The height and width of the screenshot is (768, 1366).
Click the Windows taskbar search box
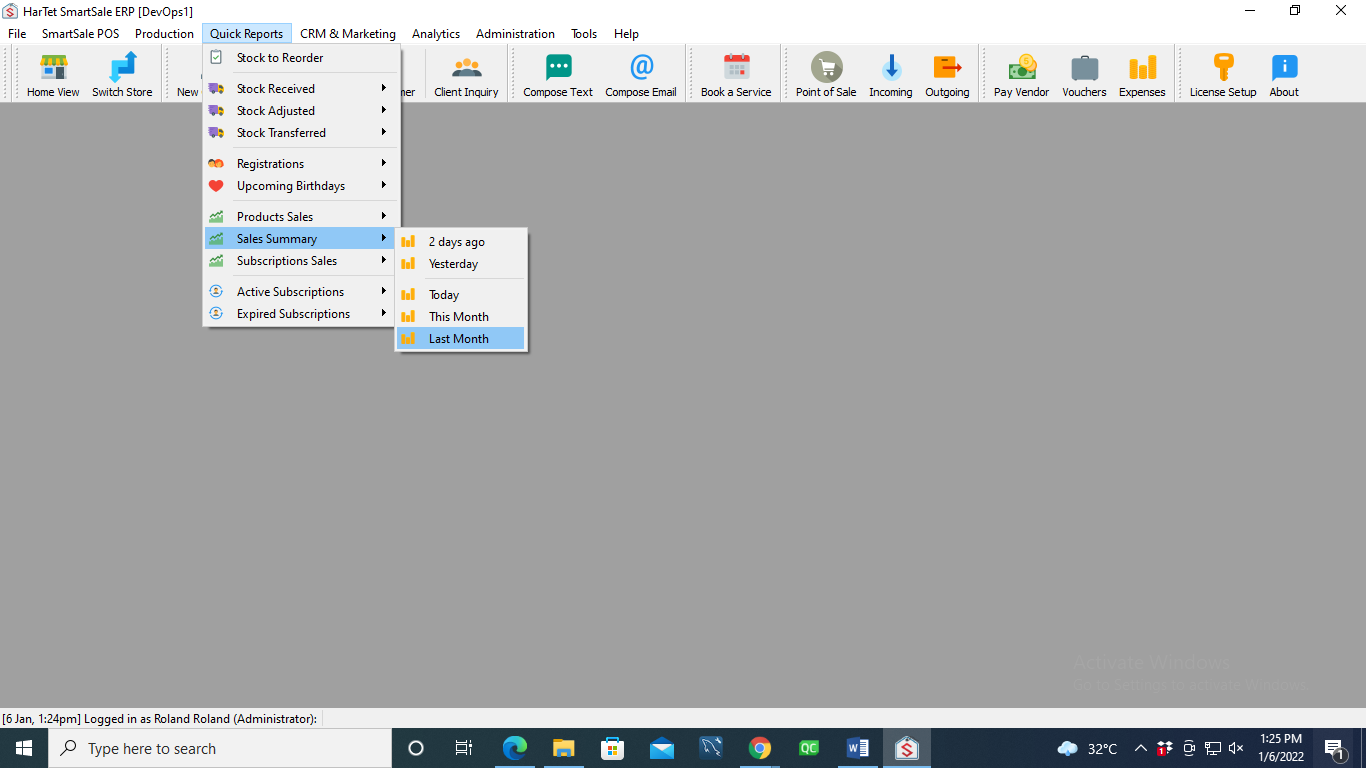pos(220,748)
